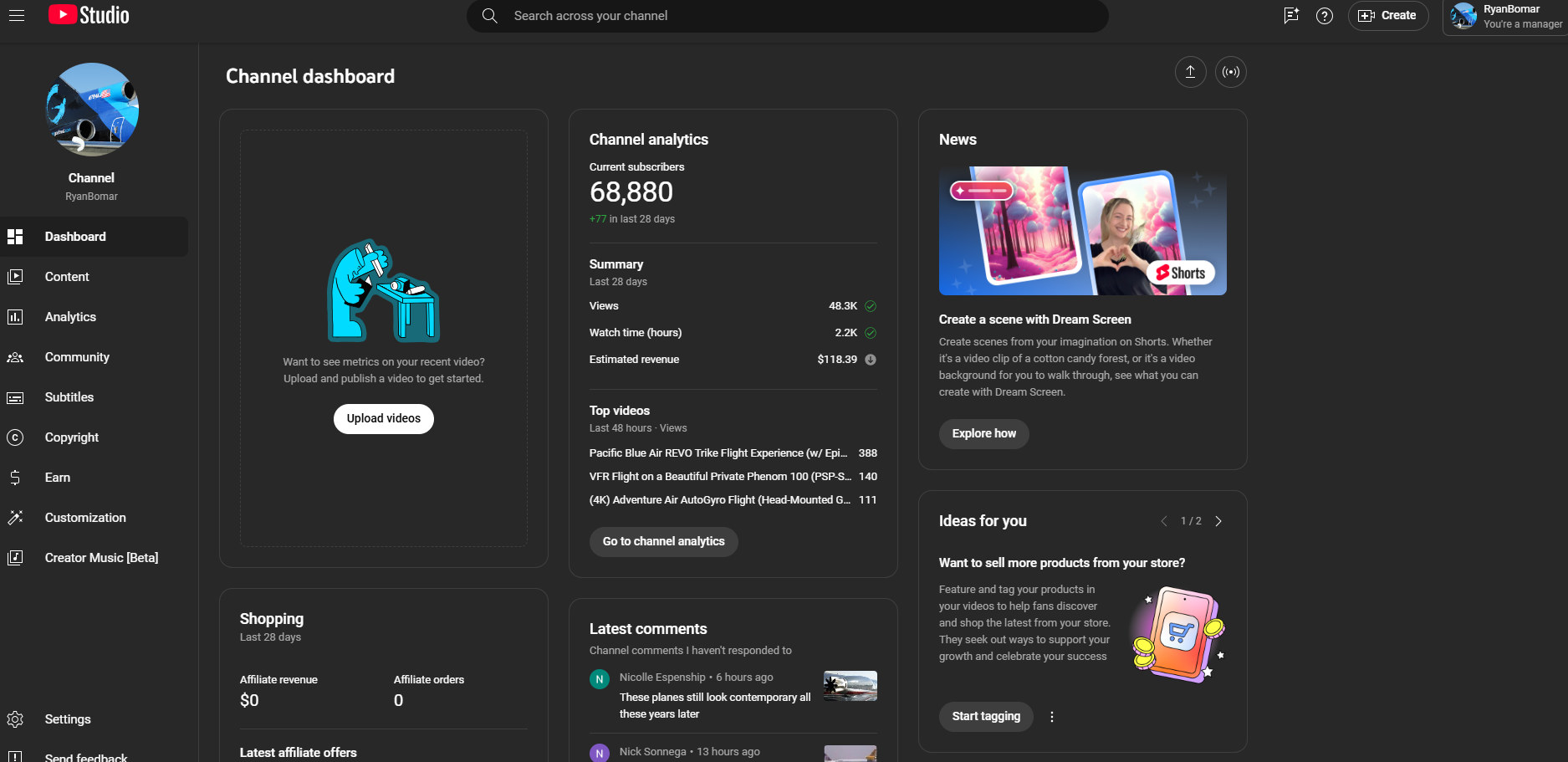The width and height of the screenshot is (1568, 762).
Task: Click the Analytics bar chart icon
Action: coord(15,317)
